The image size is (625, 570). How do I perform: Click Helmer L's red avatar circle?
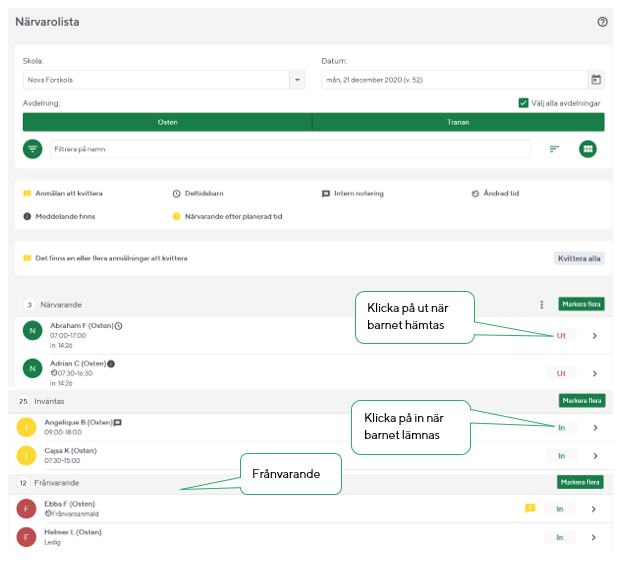pyautogui.click(x=26, y=537)
